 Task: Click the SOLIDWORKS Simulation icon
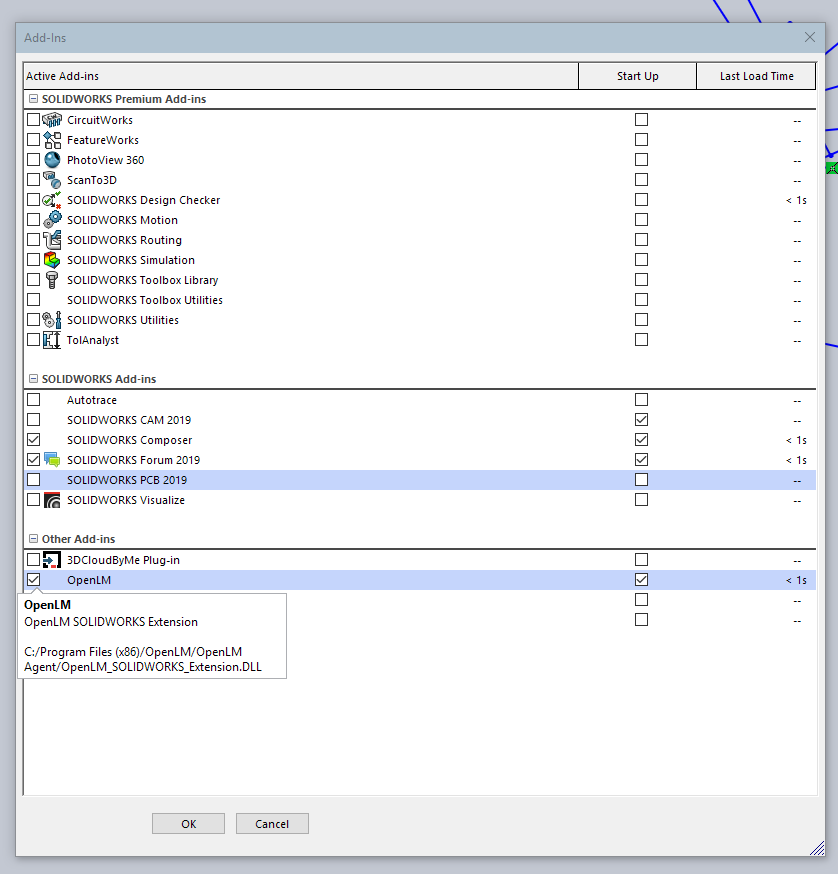tap(51, 259)
